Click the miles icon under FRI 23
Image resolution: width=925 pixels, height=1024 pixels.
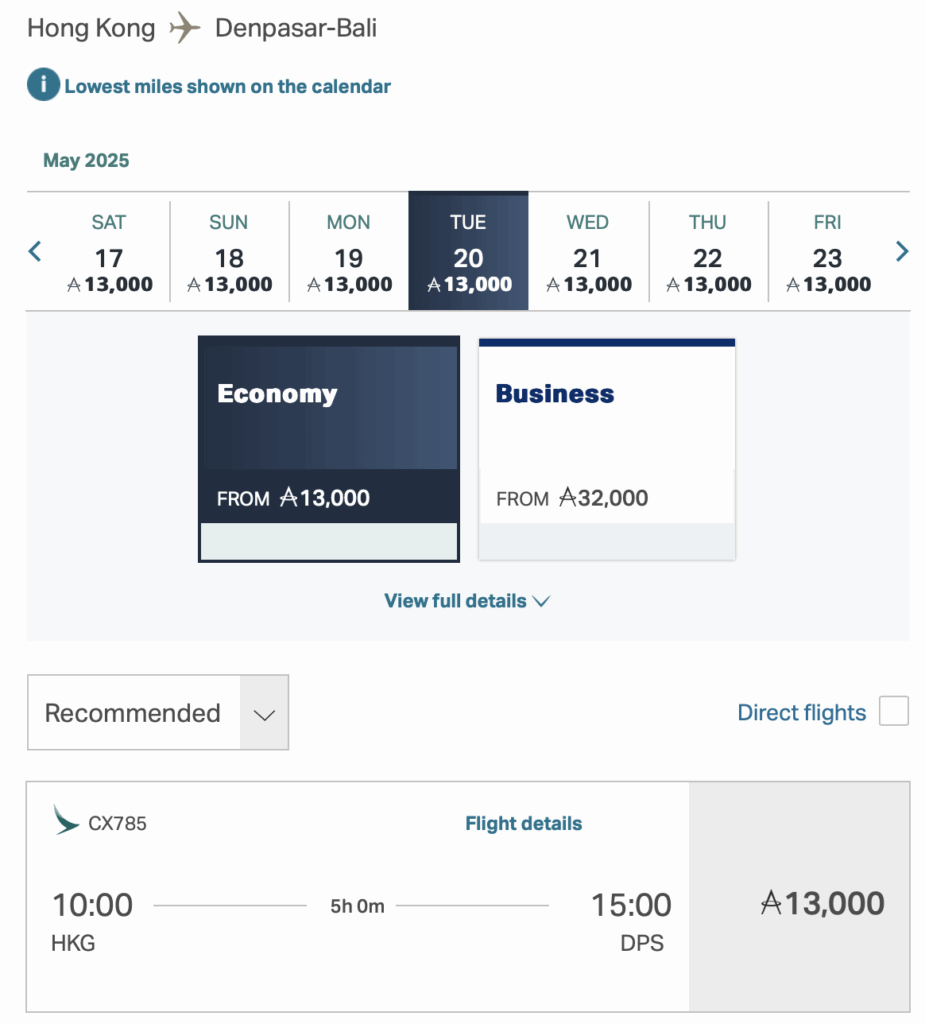tap(791, 284)
